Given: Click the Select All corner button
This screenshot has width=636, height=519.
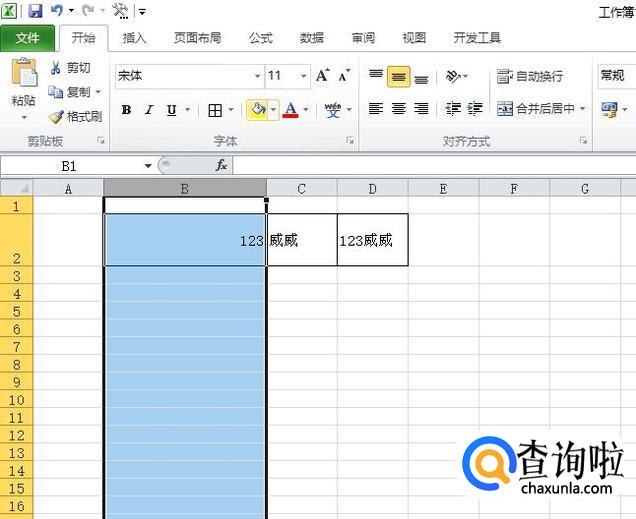Looking at the screenshot, I should 17,188.
